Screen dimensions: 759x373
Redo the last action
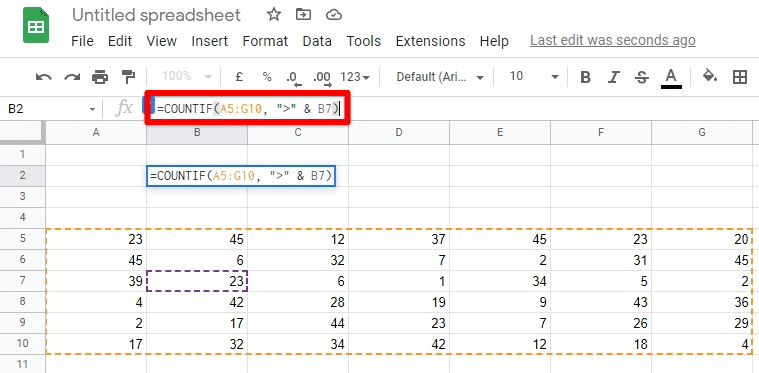(x=72, y=77)
